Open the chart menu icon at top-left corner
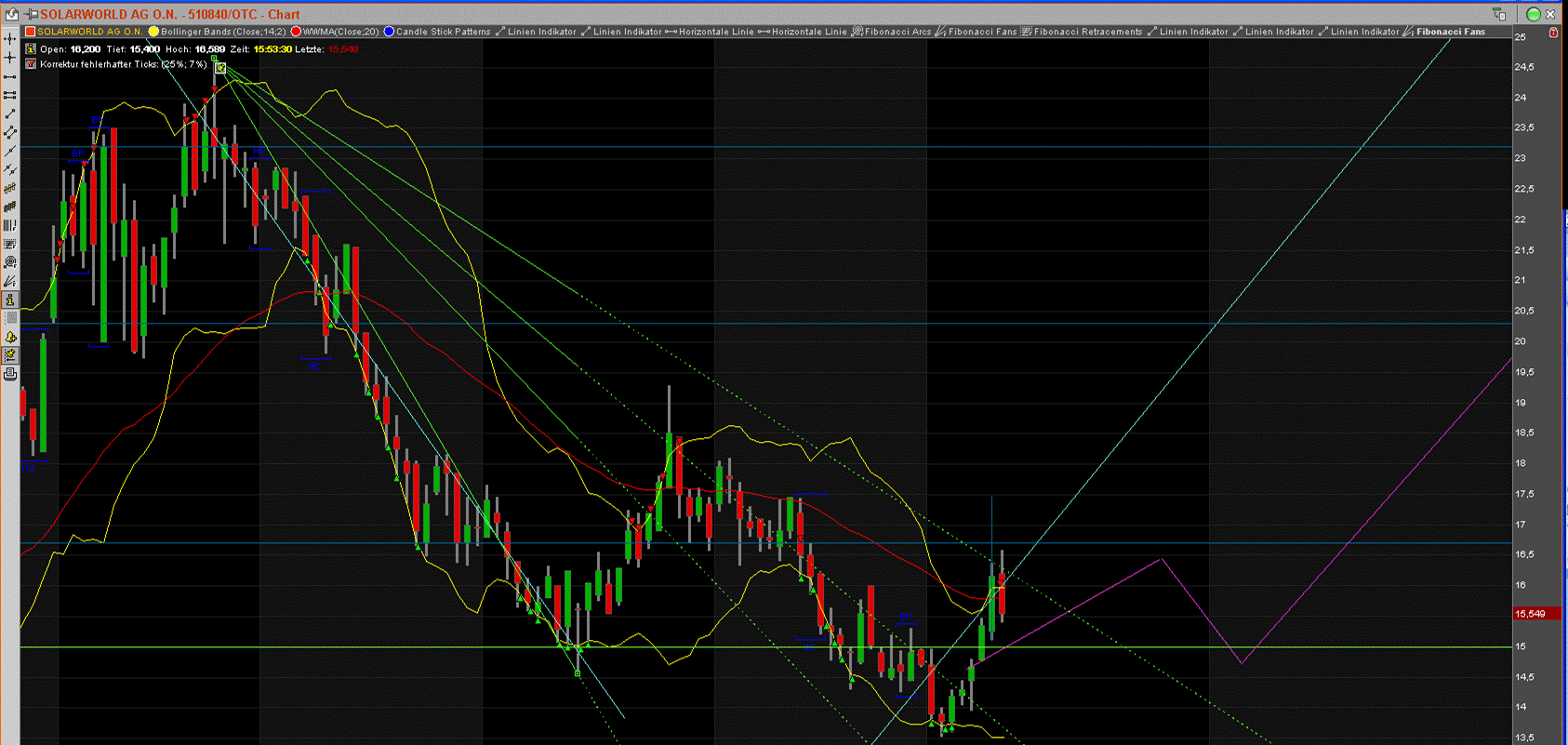 pos(11,14)
